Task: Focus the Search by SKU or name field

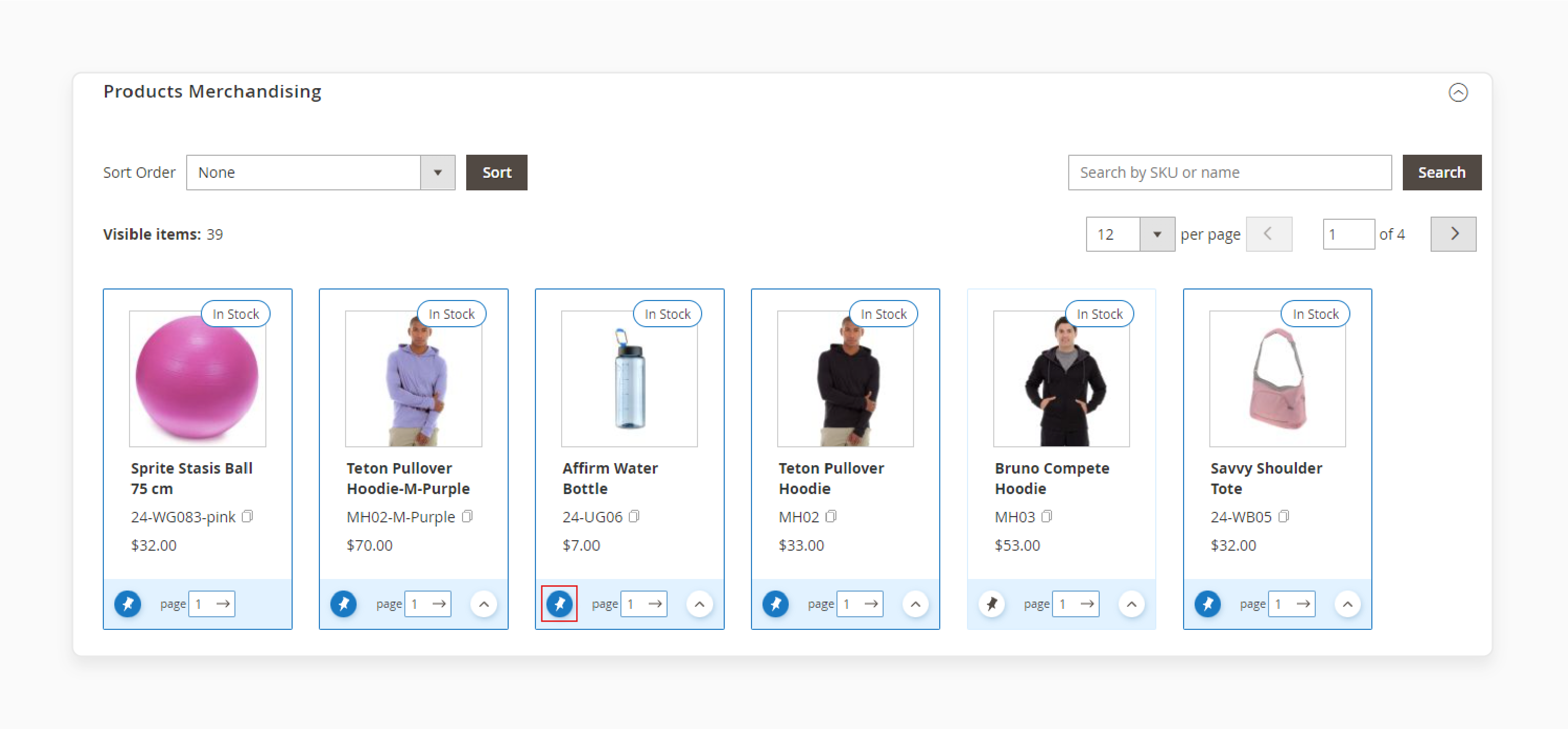Action: click(x=1230, y=172)
